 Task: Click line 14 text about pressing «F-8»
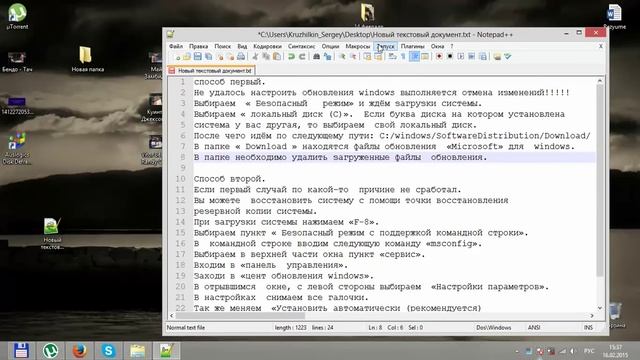(286, 222)
